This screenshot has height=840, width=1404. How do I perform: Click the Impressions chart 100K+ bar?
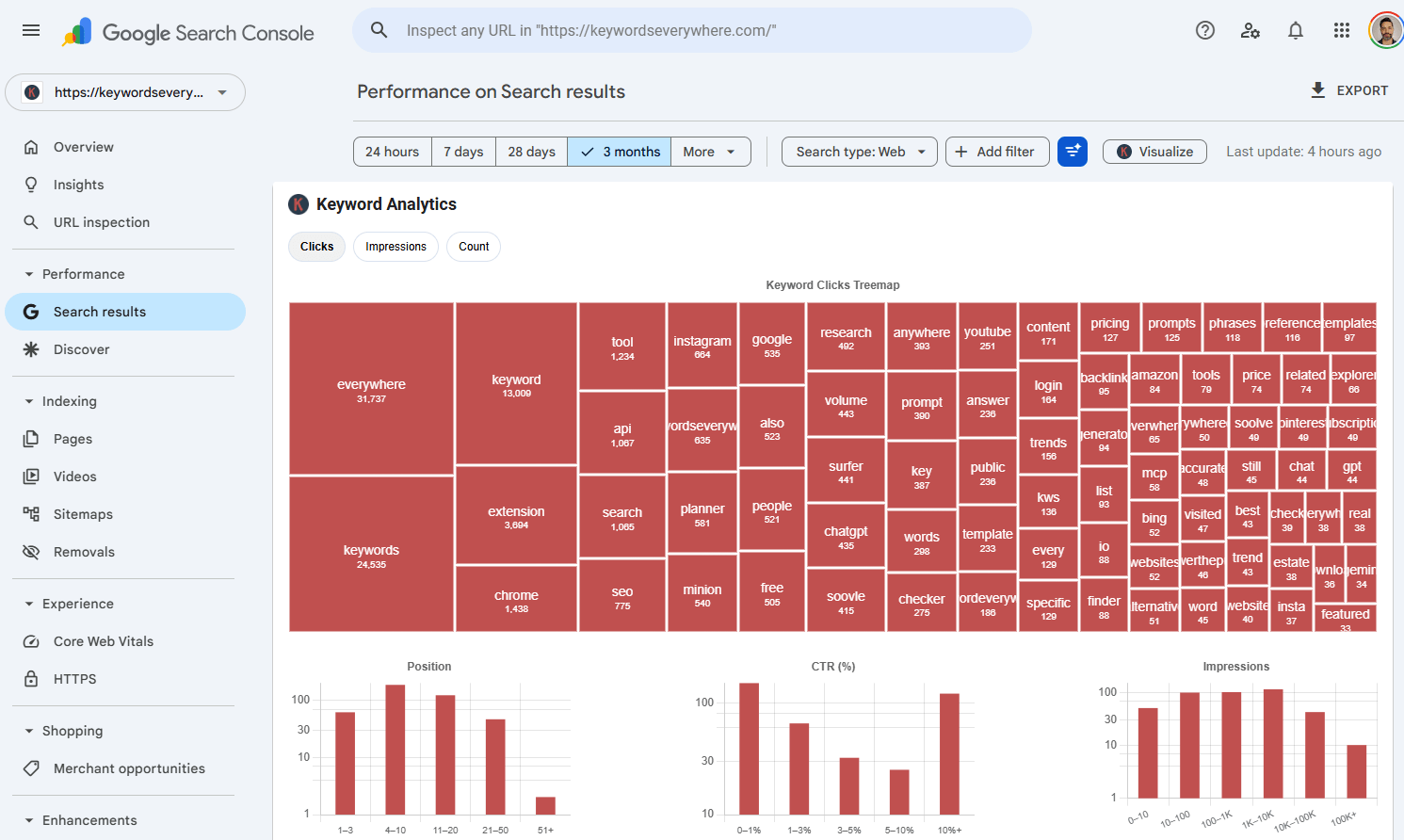[x=1357, y=771]
